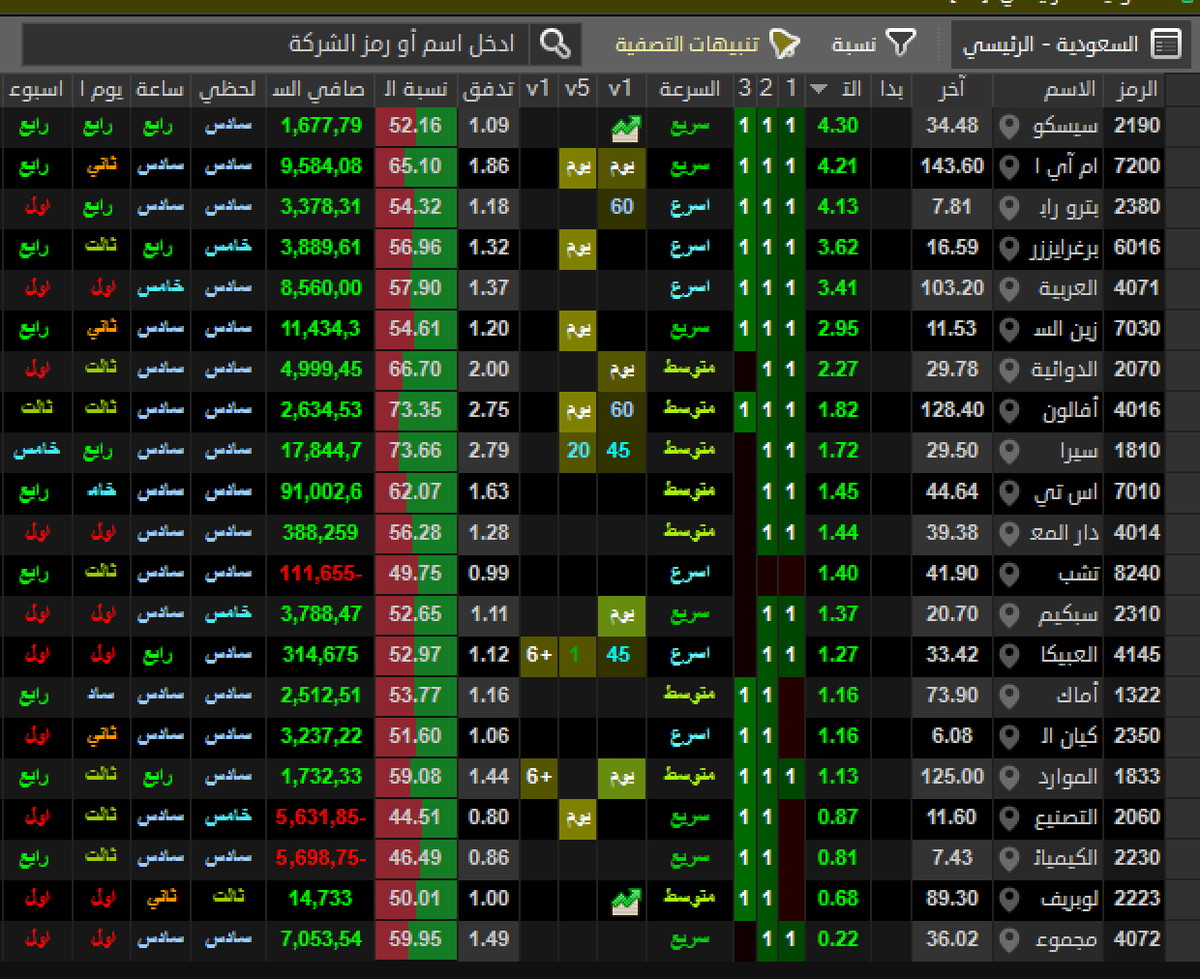Click the sort arrow on الت column header
Image resolution: width=1200 pixels, height=979 pixels.
click(x=818, y=90)
